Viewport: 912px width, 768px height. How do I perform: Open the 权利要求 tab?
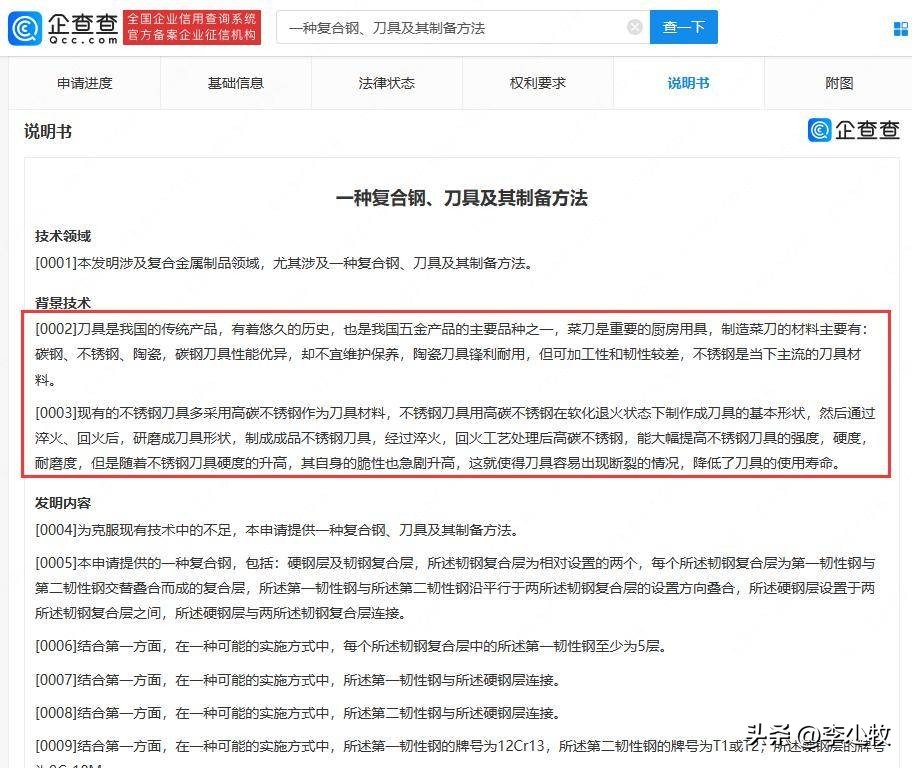point(537,83)
